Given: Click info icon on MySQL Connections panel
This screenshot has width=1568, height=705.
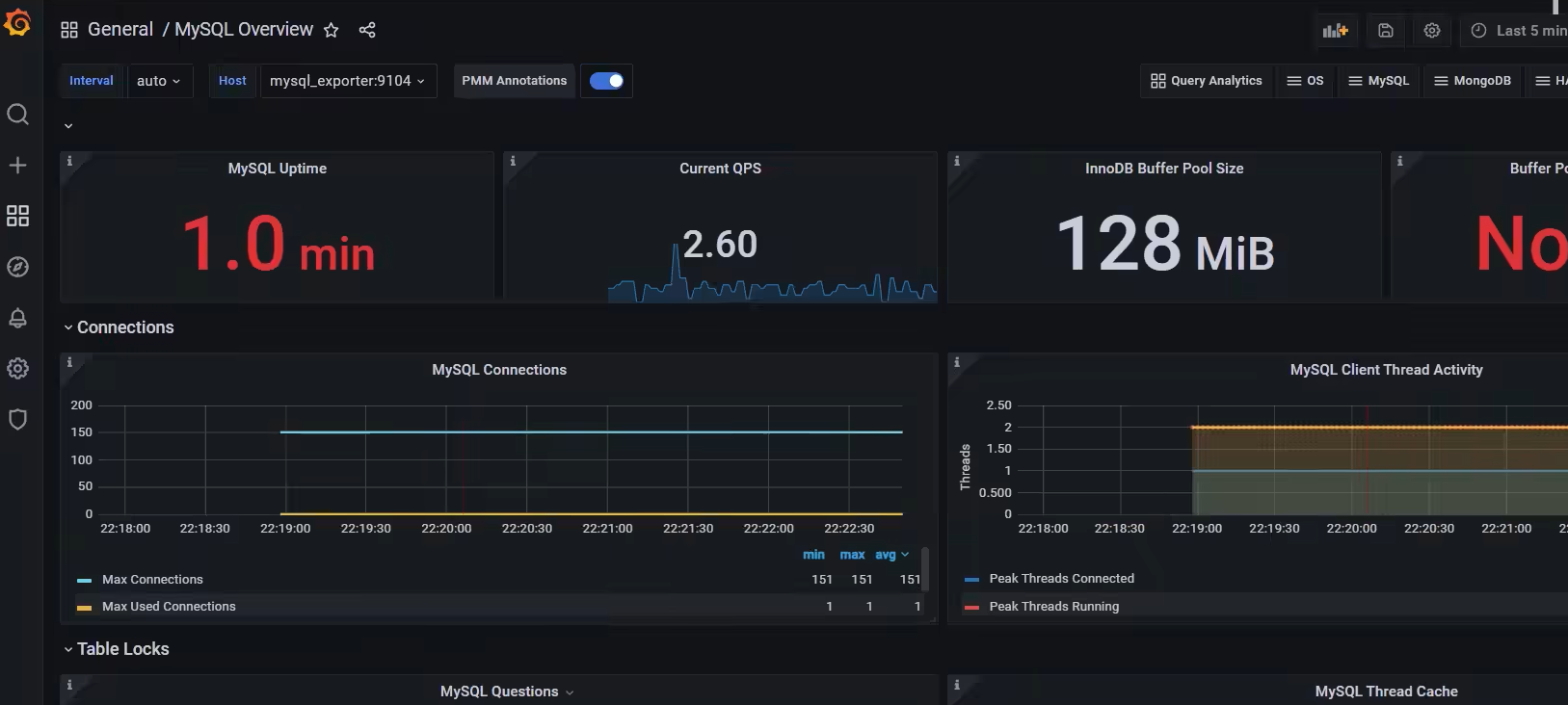Looking at the screenshot, I should point(69,362).
